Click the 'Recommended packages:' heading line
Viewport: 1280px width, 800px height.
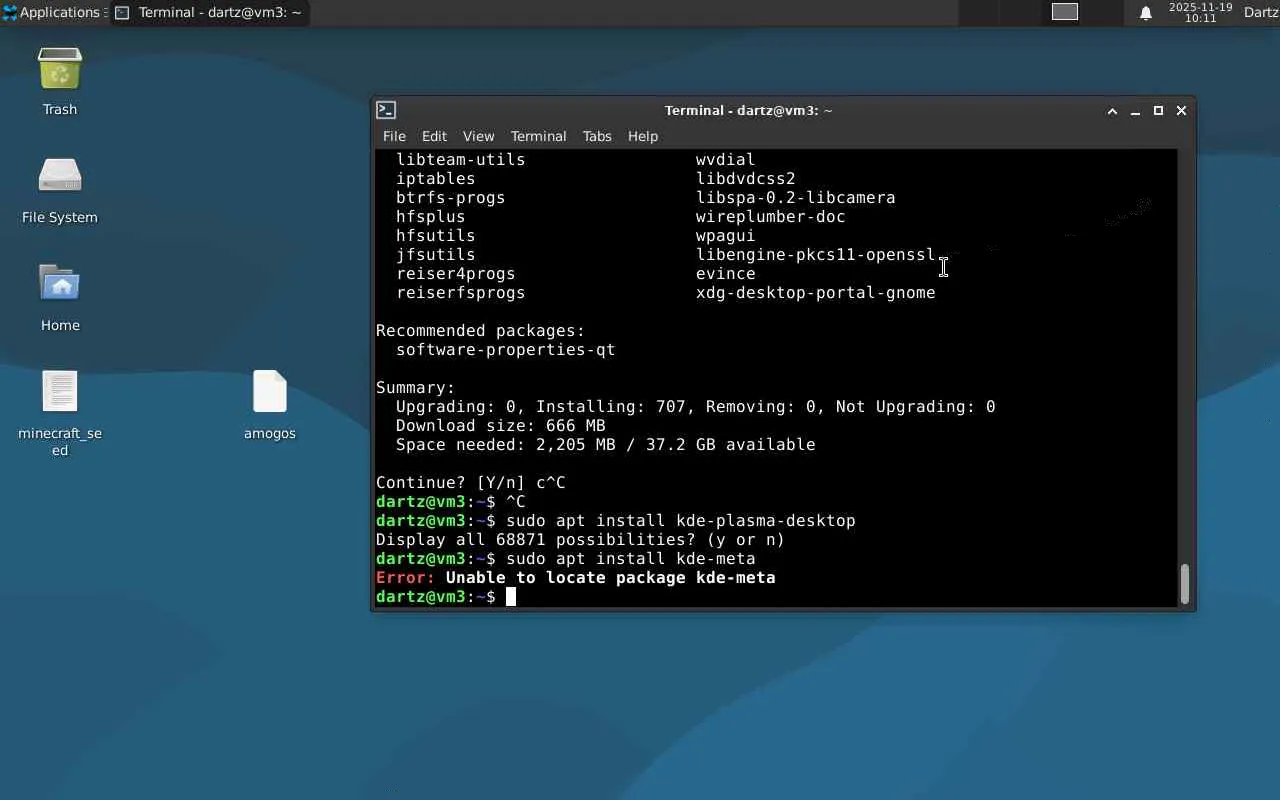pyautogui.click(x=481, y=331)
